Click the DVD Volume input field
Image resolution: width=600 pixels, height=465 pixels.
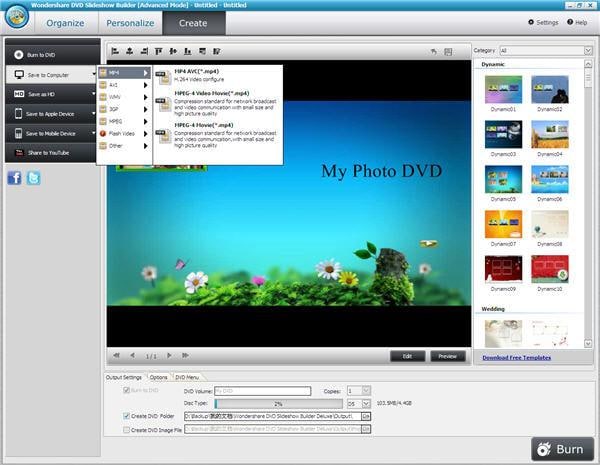point(262,391)
